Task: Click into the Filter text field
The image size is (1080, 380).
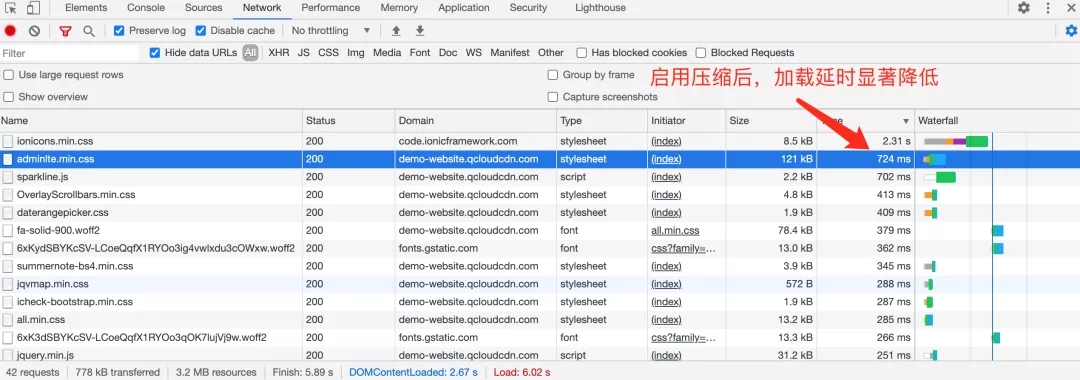Action: (70, 53)
